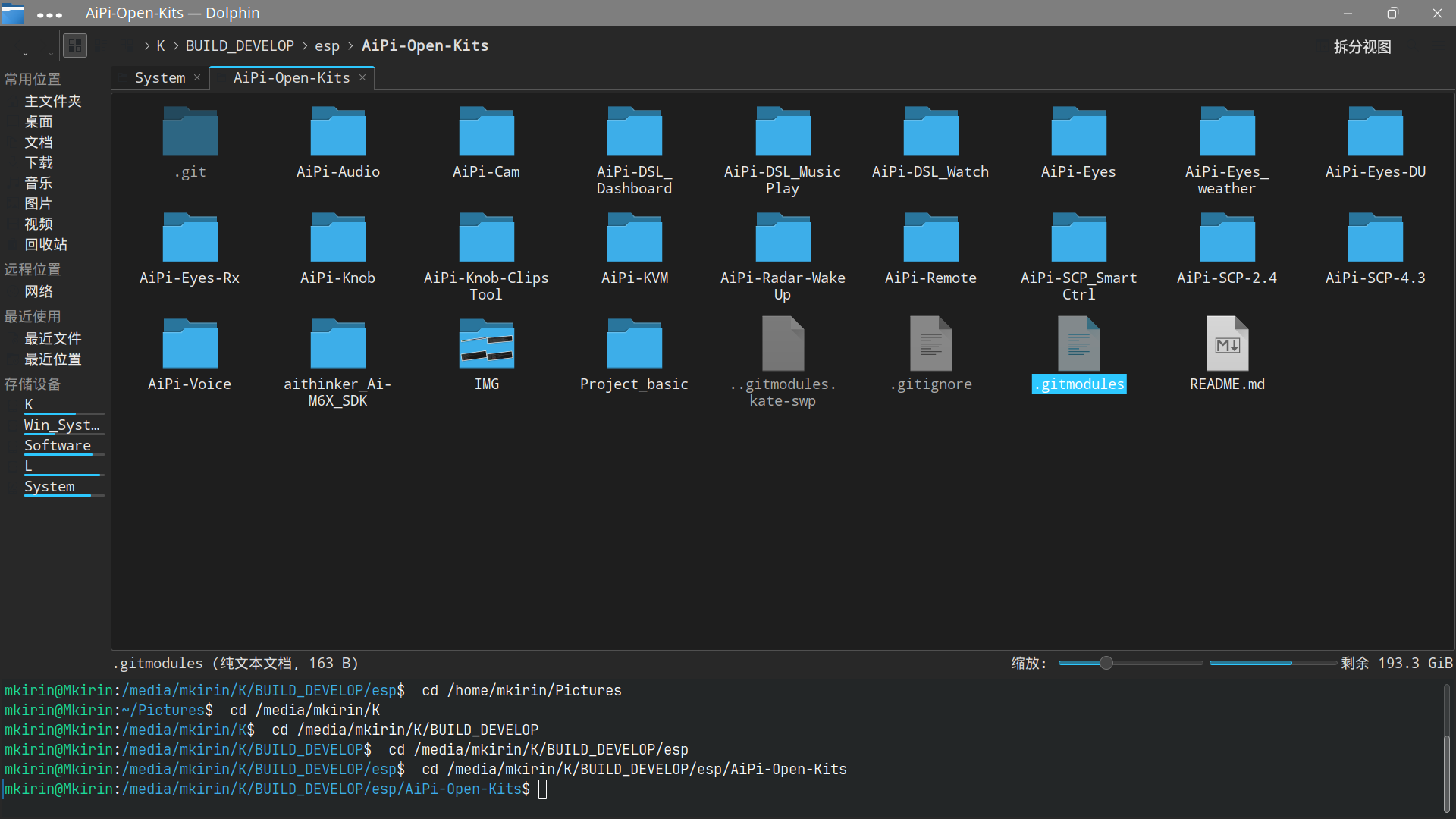The height and width of the screenshot is (819, 1456).
Task: Click the Dolphin folder icon in title bar
Action: (13, 13)
